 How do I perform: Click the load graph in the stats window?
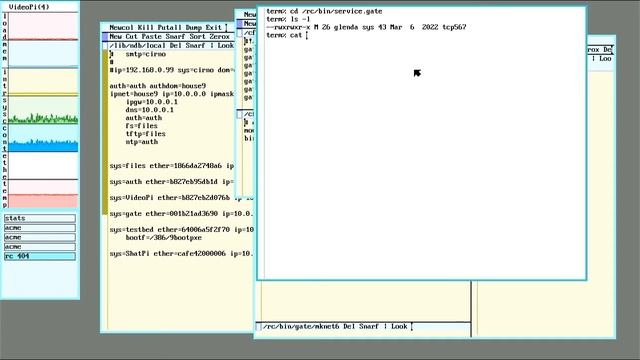point(43,27)
